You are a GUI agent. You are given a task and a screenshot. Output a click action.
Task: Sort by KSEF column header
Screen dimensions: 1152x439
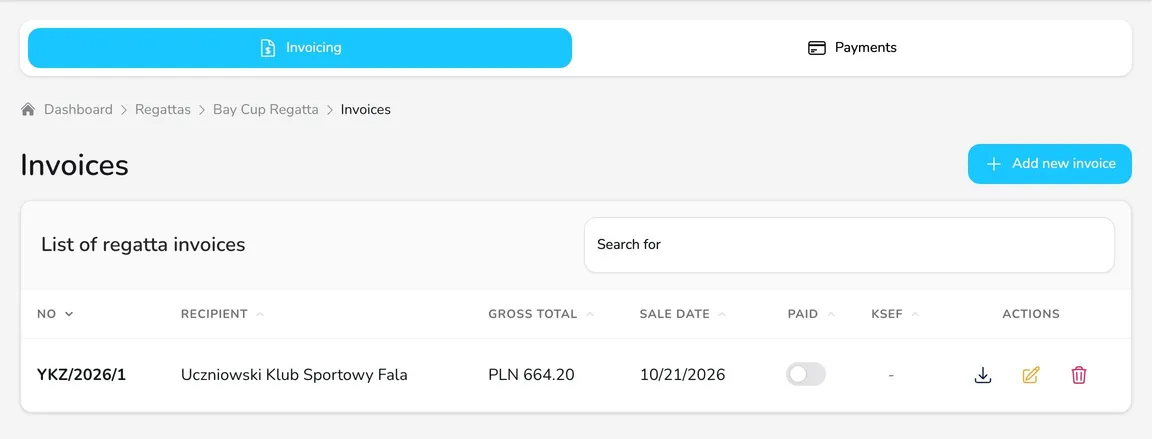point(895,314)
